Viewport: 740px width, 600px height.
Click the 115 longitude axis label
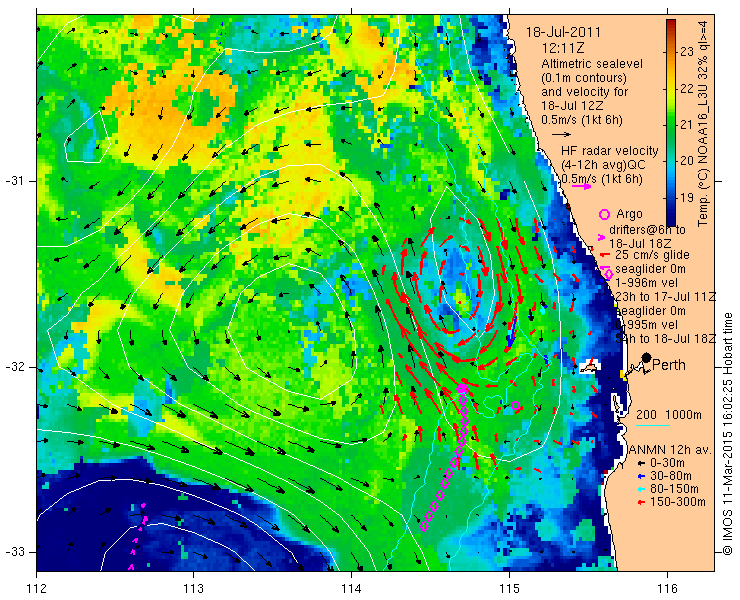(x=509, y=589)
